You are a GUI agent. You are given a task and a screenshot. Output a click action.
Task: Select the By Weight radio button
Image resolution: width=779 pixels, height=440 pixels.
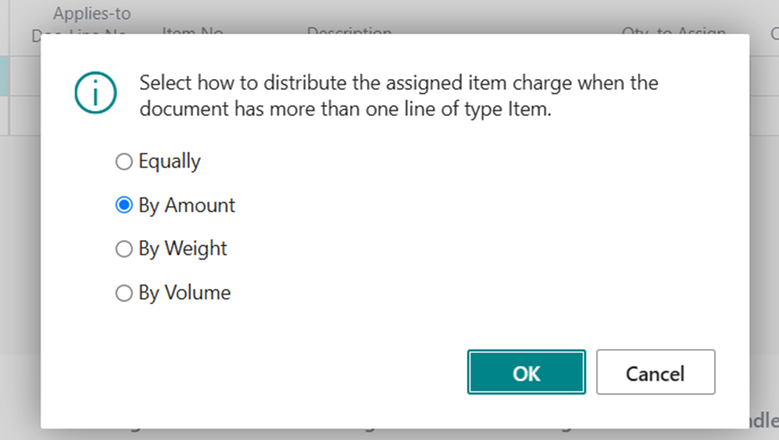[124, 249]
